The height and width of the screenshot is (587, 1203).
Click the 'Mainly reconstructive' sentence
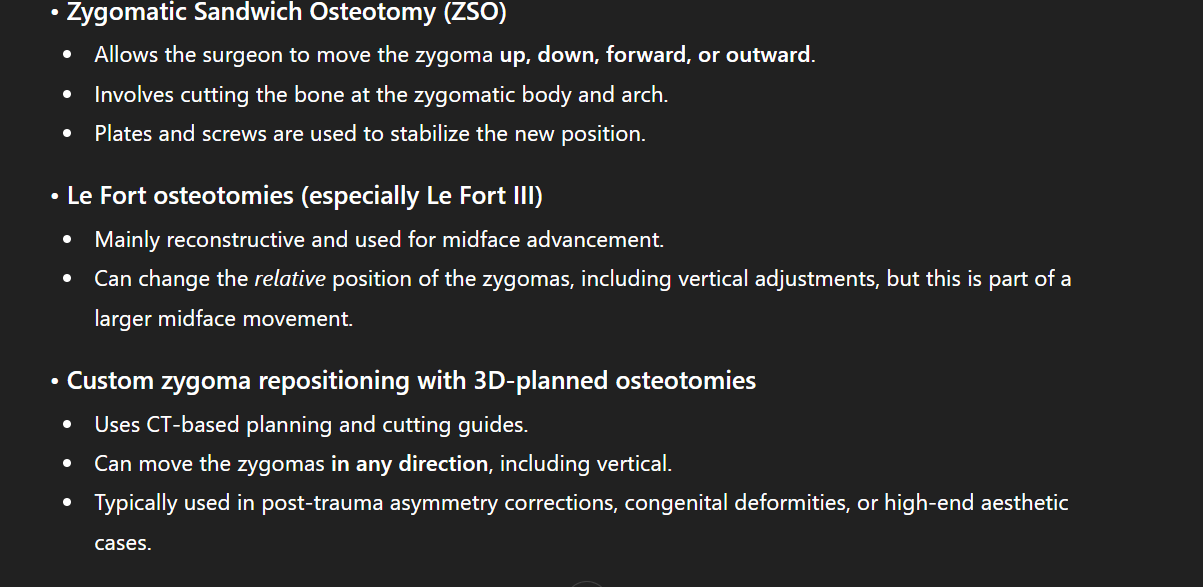click(x=379, y=240)
